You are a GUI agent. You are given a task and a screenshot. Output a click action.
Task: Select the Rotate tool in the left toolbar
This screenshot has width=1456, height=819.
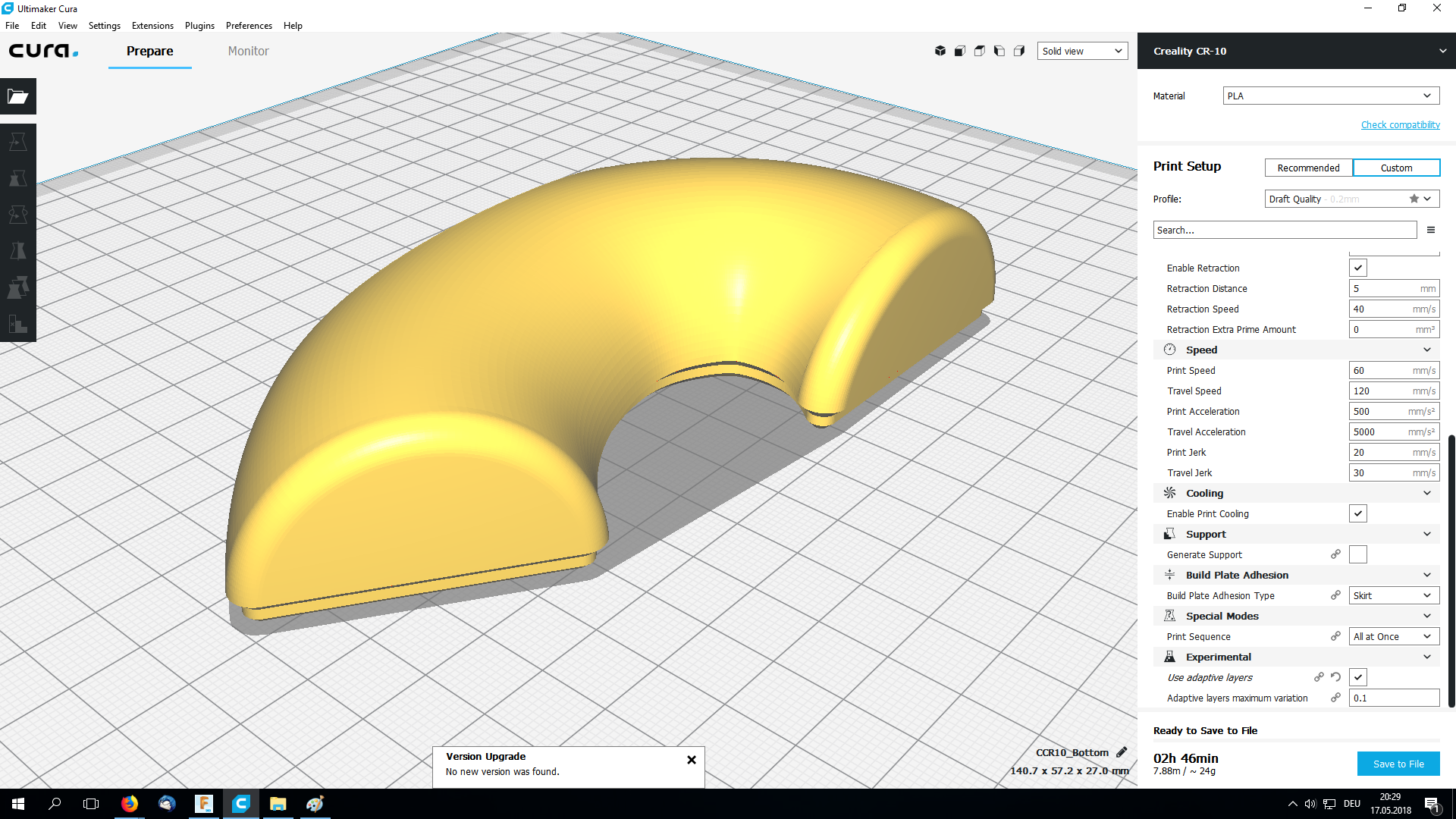click(x=18, y=215)
